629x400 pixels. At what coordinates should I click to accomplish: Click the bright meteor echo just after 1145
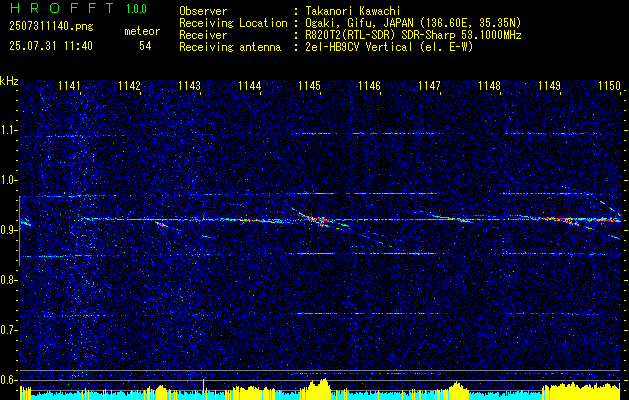point(317,220)
